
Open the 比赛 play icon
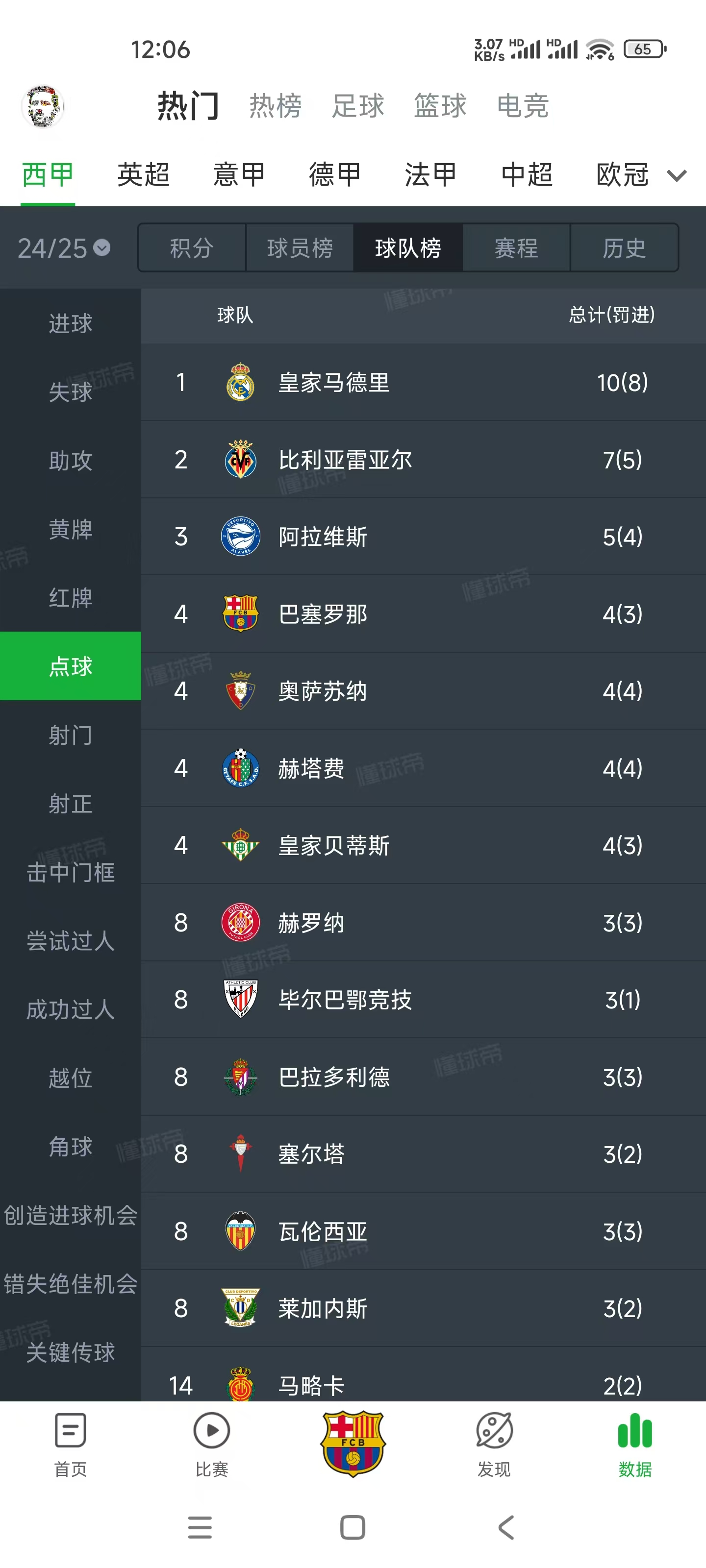click(211, 1430)
